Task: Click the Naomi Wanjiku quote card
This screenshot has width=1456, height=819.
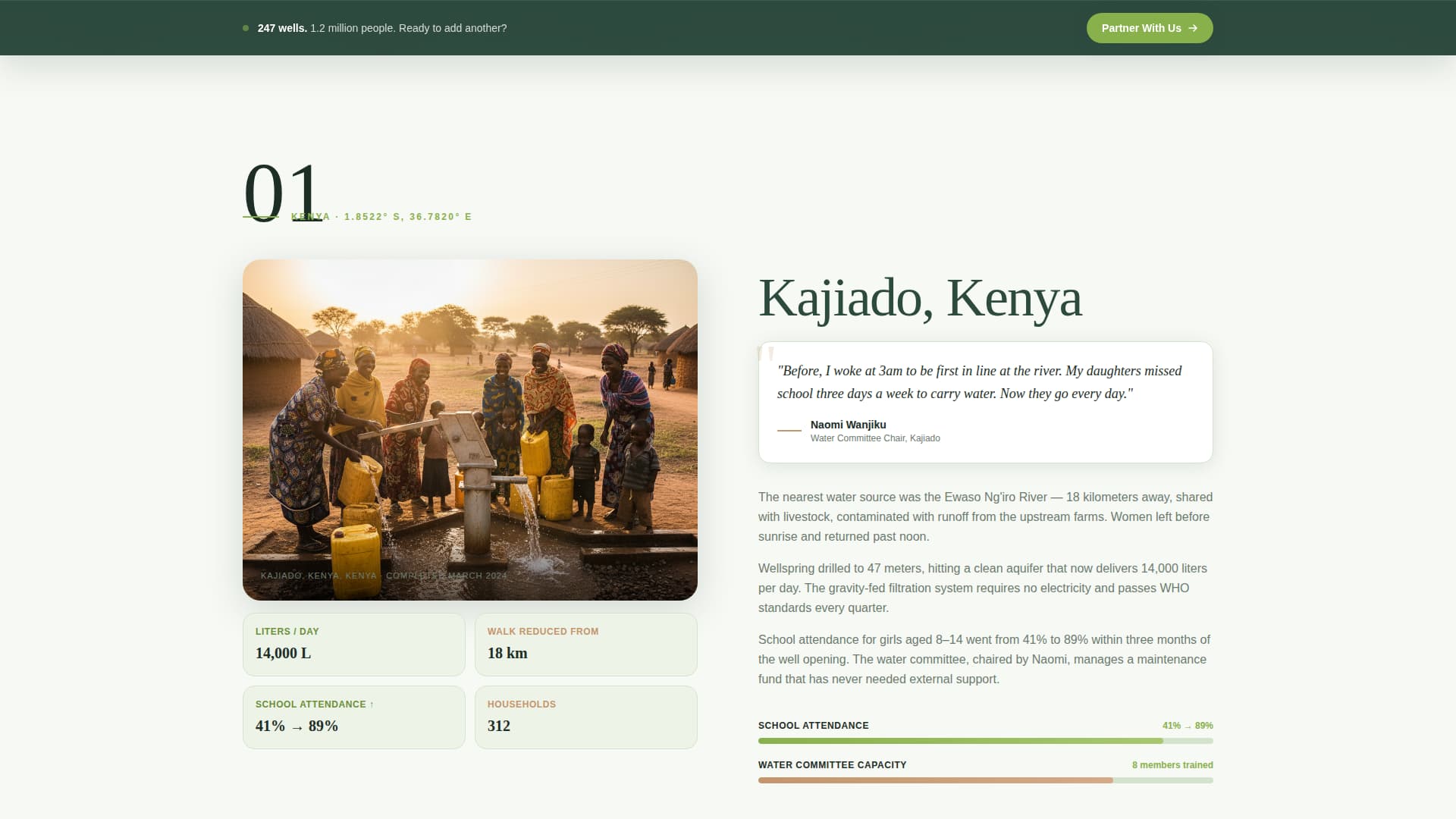Action: tap(985, 402)
